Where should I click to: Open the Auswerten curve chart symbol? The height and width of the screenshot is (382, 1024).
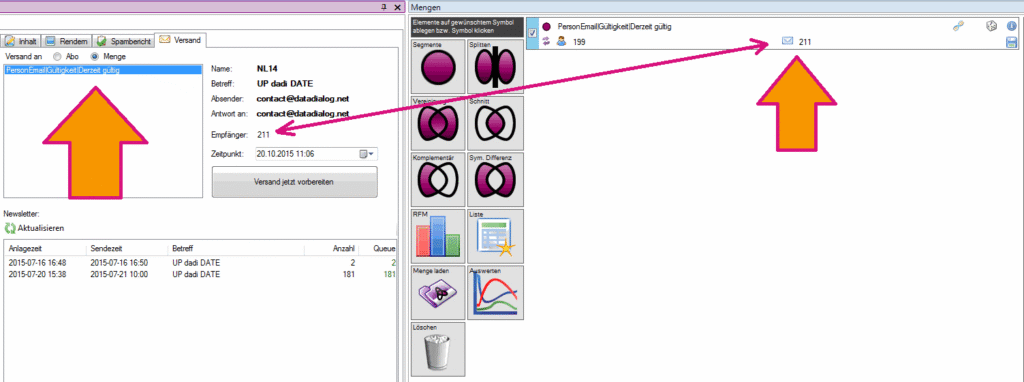495,293
